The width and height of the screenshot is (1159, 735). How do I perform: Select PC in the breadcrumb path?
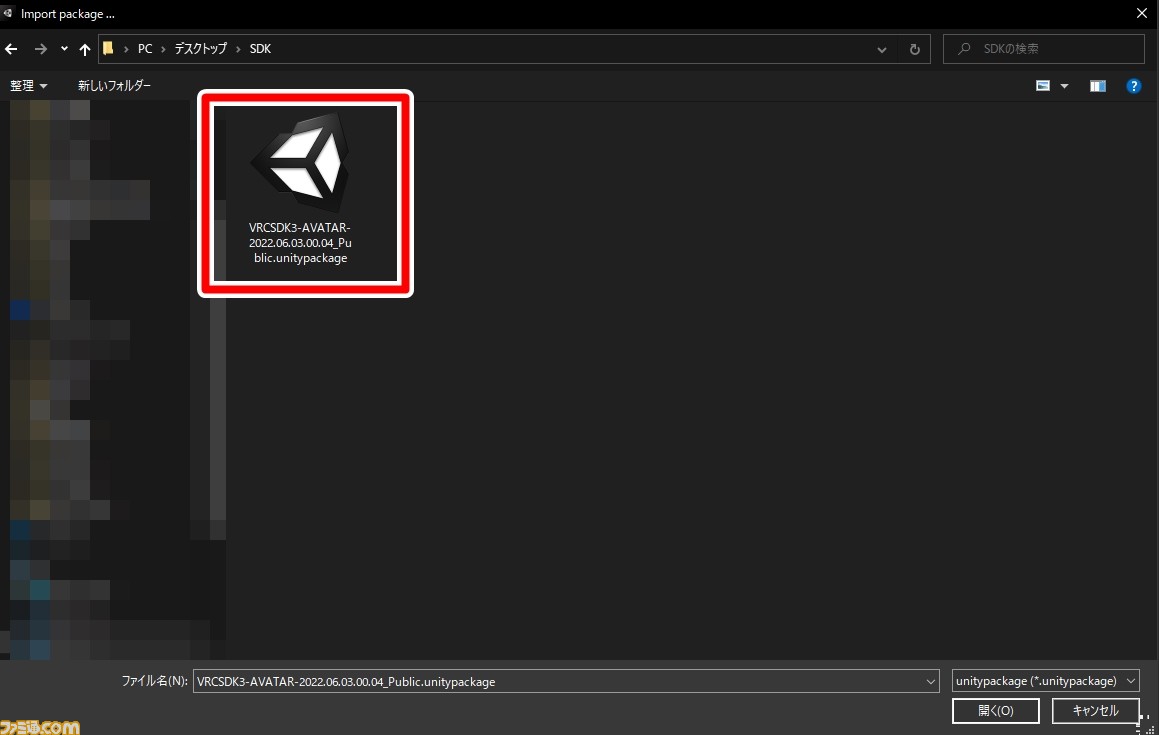point(145,49)
